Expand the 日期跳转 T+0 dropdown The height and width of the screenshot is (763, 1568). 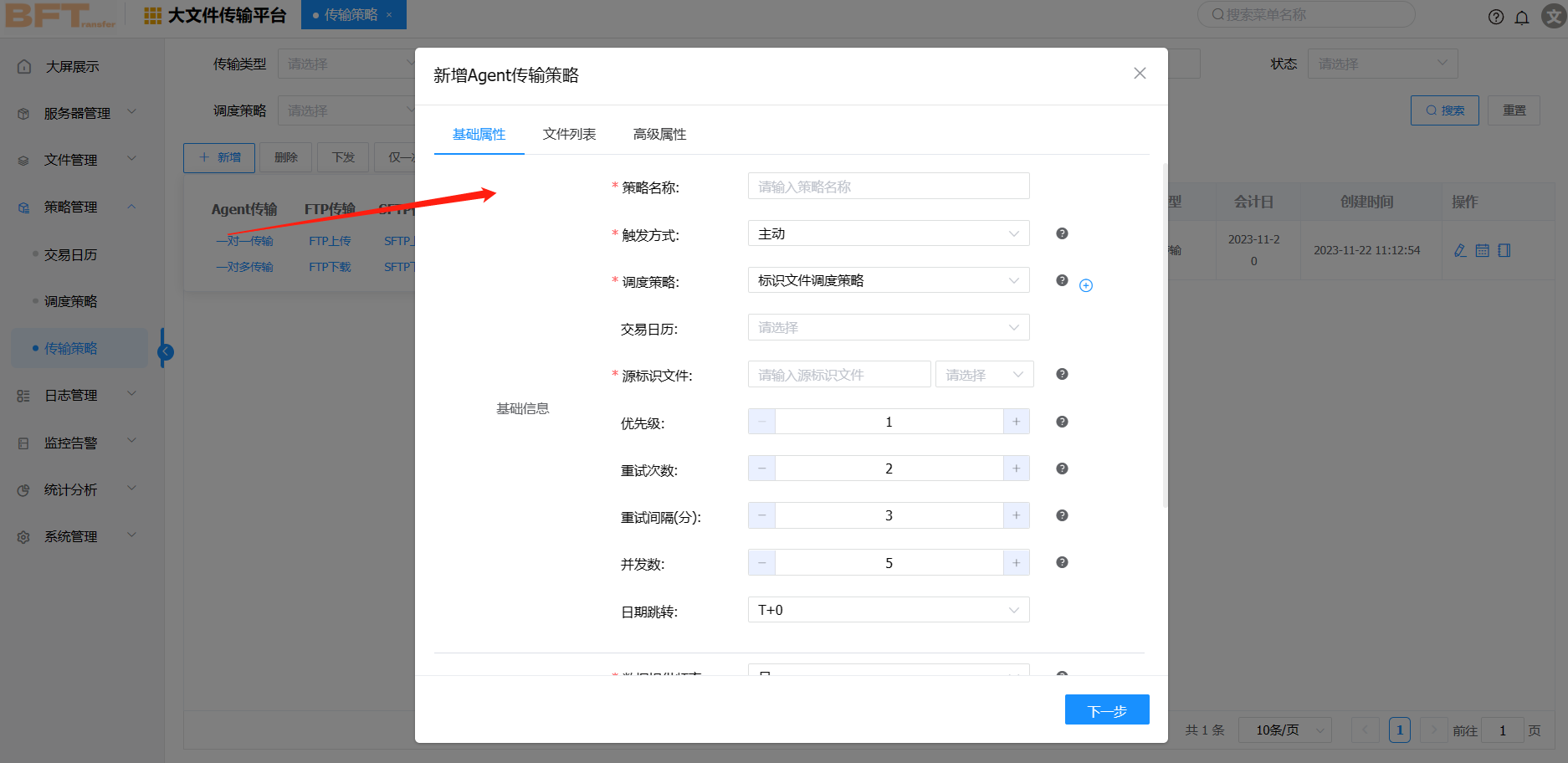click(x=888, y=610)
